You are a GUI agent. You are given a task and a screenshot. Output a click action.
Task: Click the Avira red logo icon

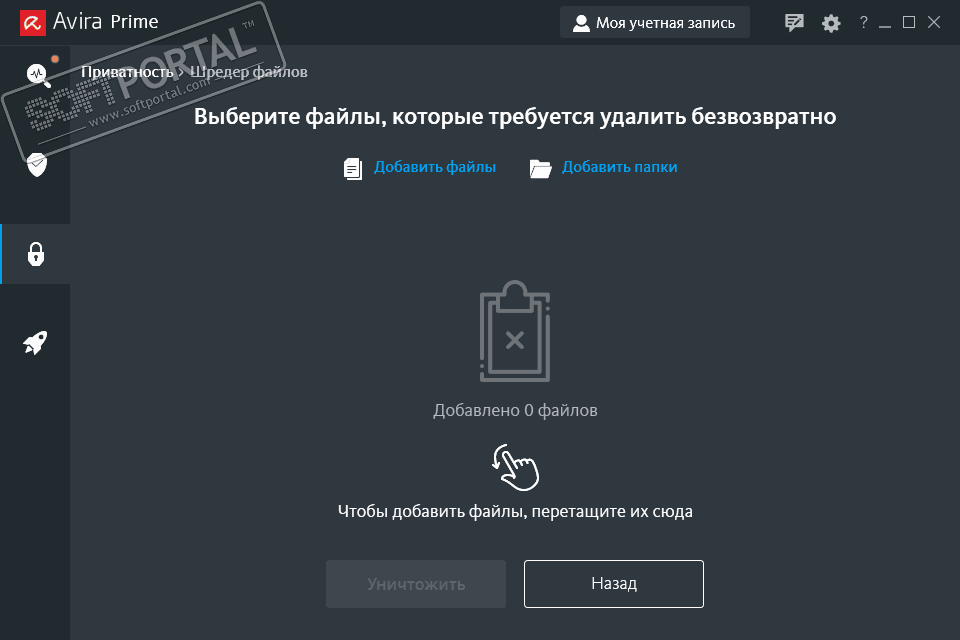click(33, 23)
